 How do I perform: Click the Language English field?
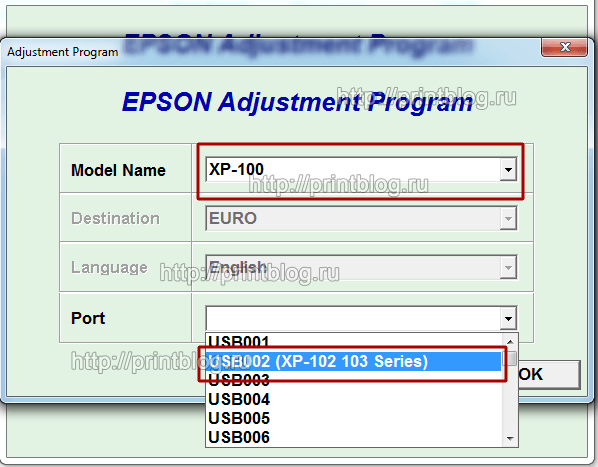[x=353, y=267]
